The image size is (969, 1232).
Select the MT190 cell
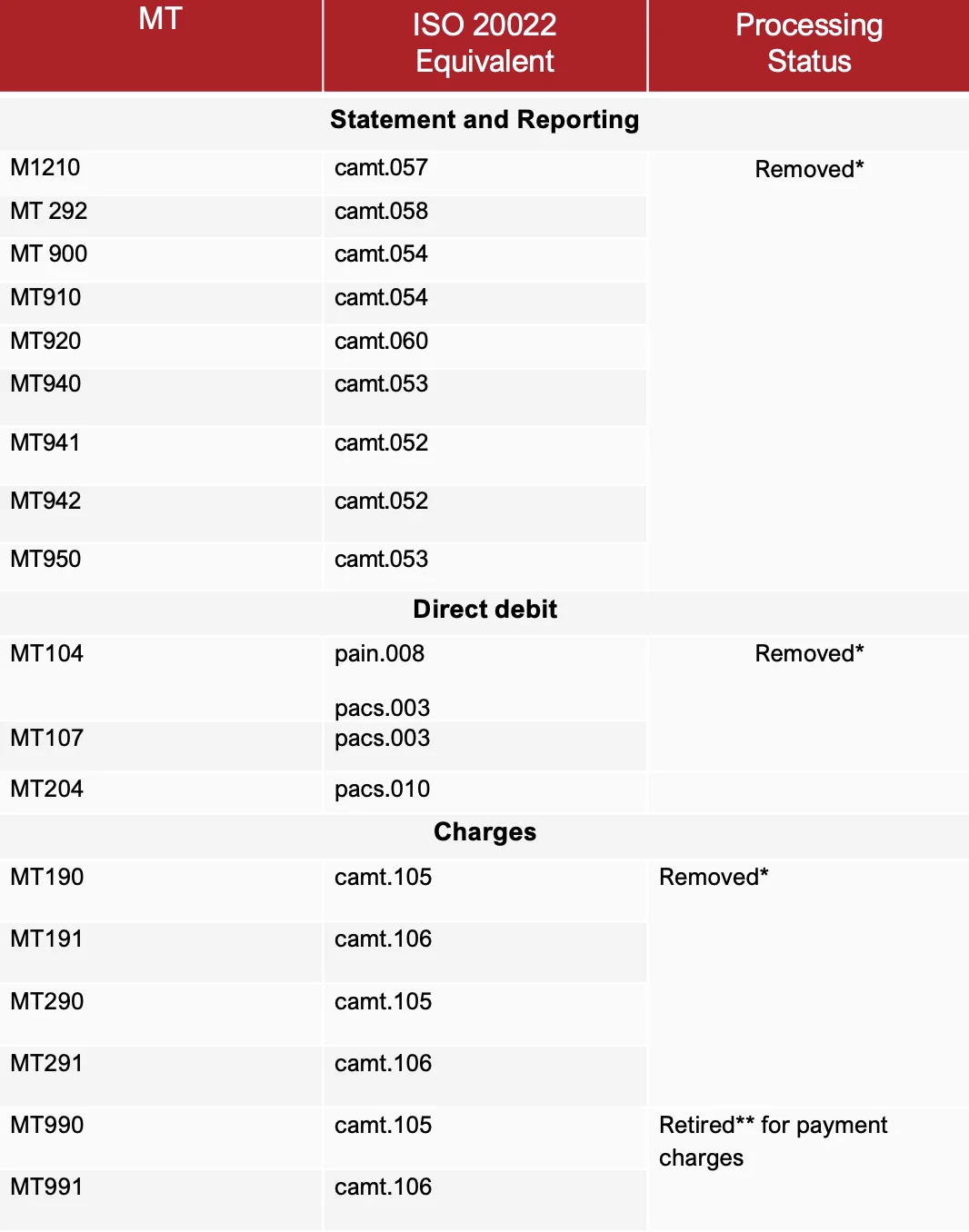[x=47, y=878]
